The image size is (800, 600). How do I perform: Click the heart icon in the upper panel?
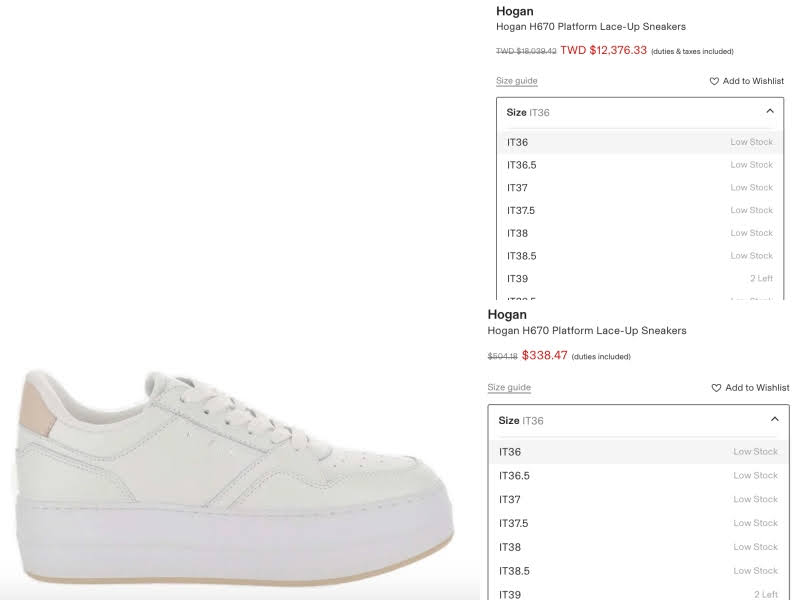pos(714,81)
